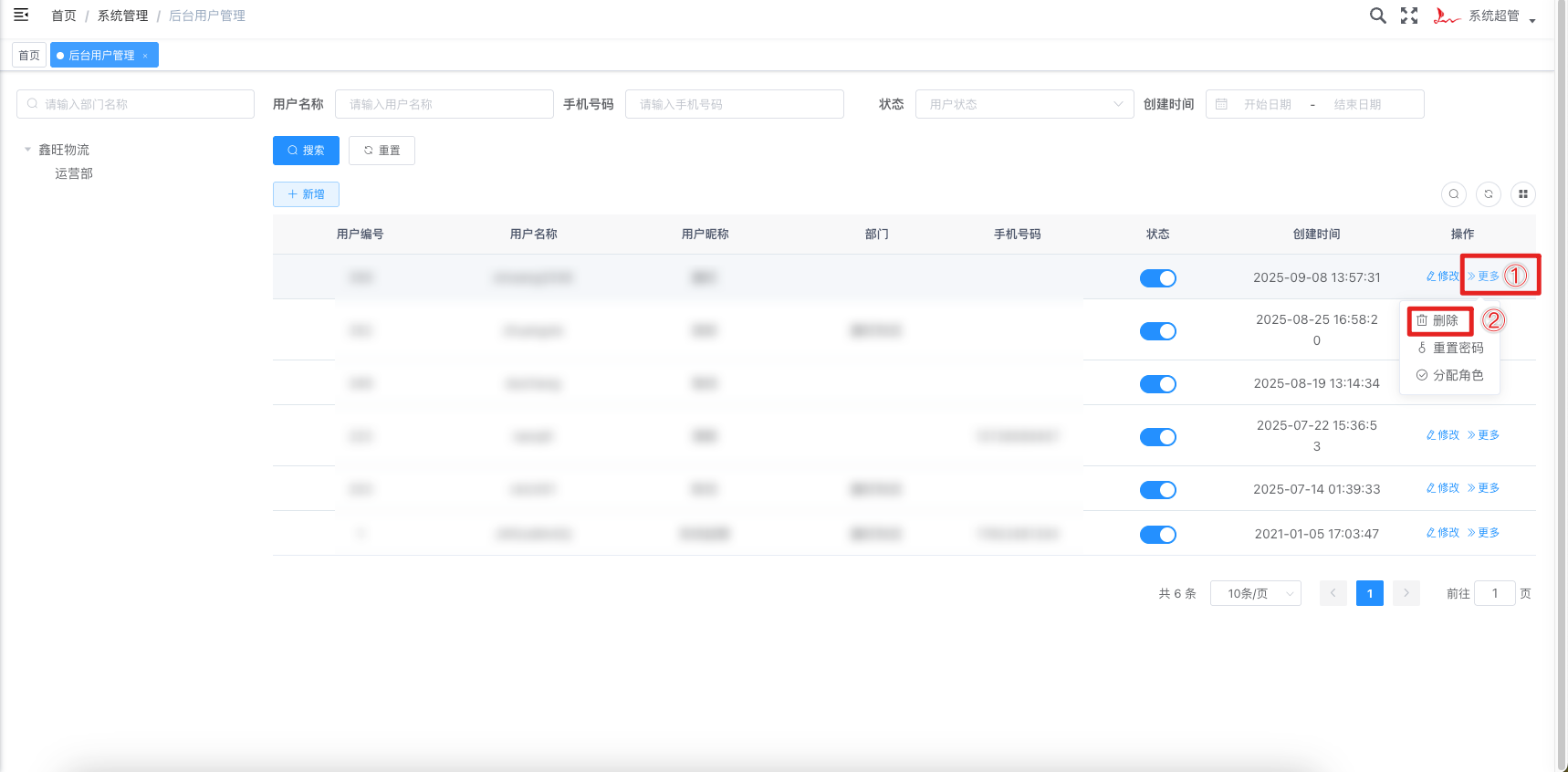Open the 系统超管 user dropdown
The height and width of the screenshot is (772, 1568).
click(1502, 16)
